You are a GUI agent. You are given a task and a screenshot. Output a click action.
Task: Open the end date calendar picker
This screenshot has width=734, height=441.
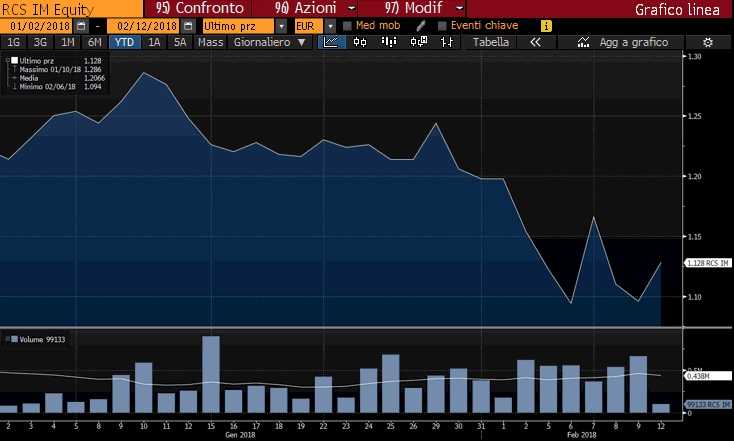pyautogui.click(x=188, y=26)
